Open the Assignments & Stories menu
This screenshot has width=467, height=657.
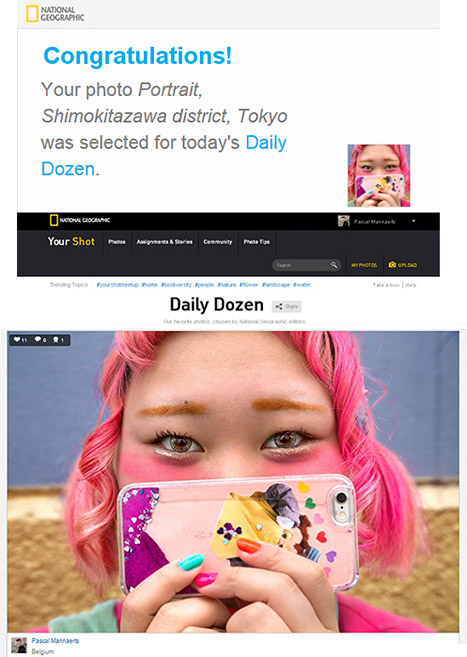165,242
